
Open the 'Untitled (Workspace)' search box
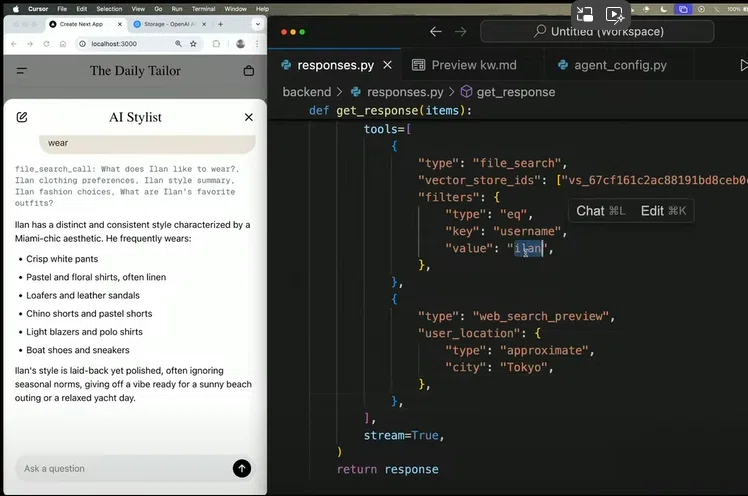[597, 31]
